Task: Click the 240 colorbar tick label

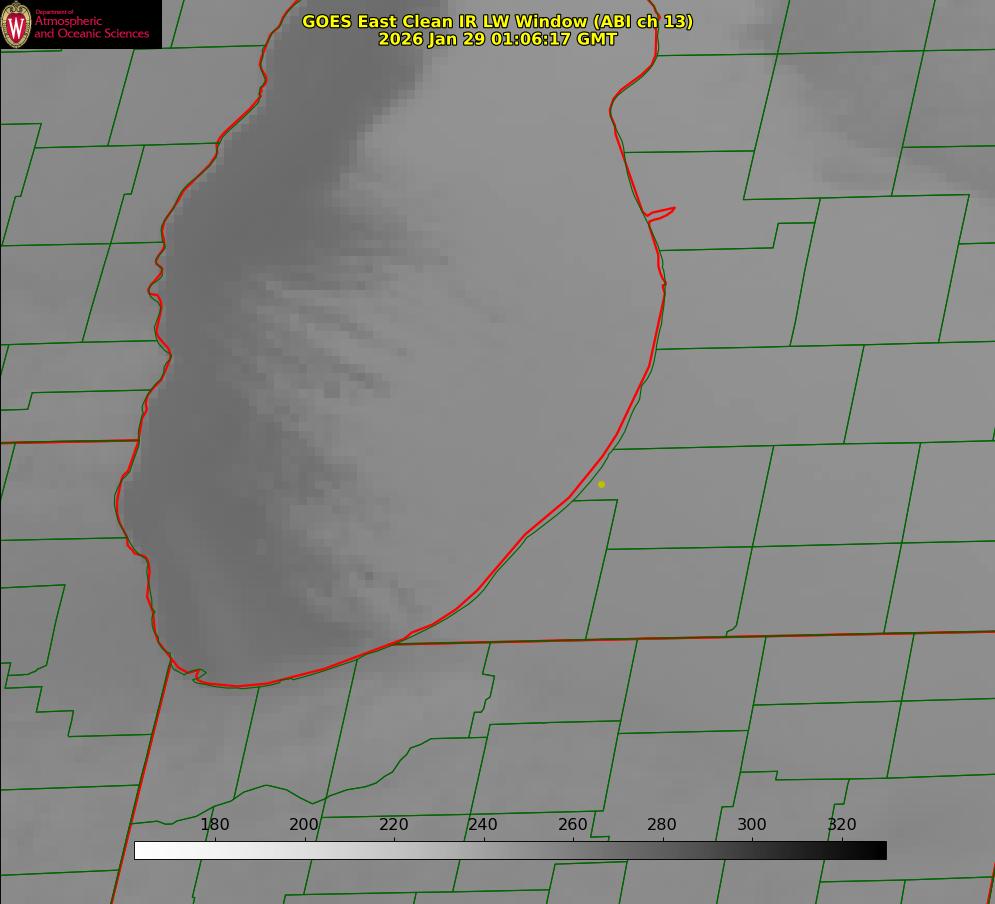Action: (483, 825)
